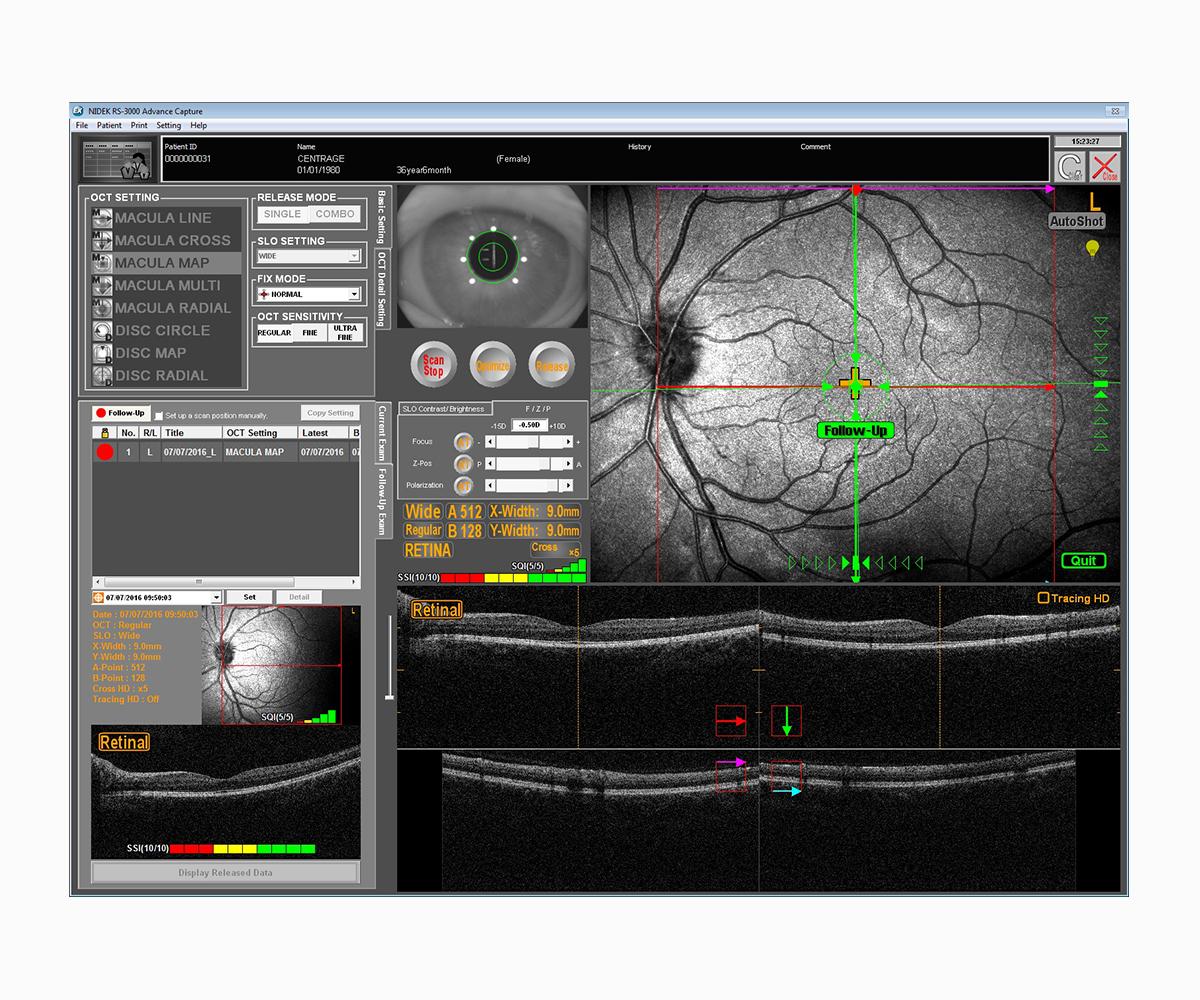1200x1000 pixels.
Task: Open the Patient menu
Action: (109, 126)
